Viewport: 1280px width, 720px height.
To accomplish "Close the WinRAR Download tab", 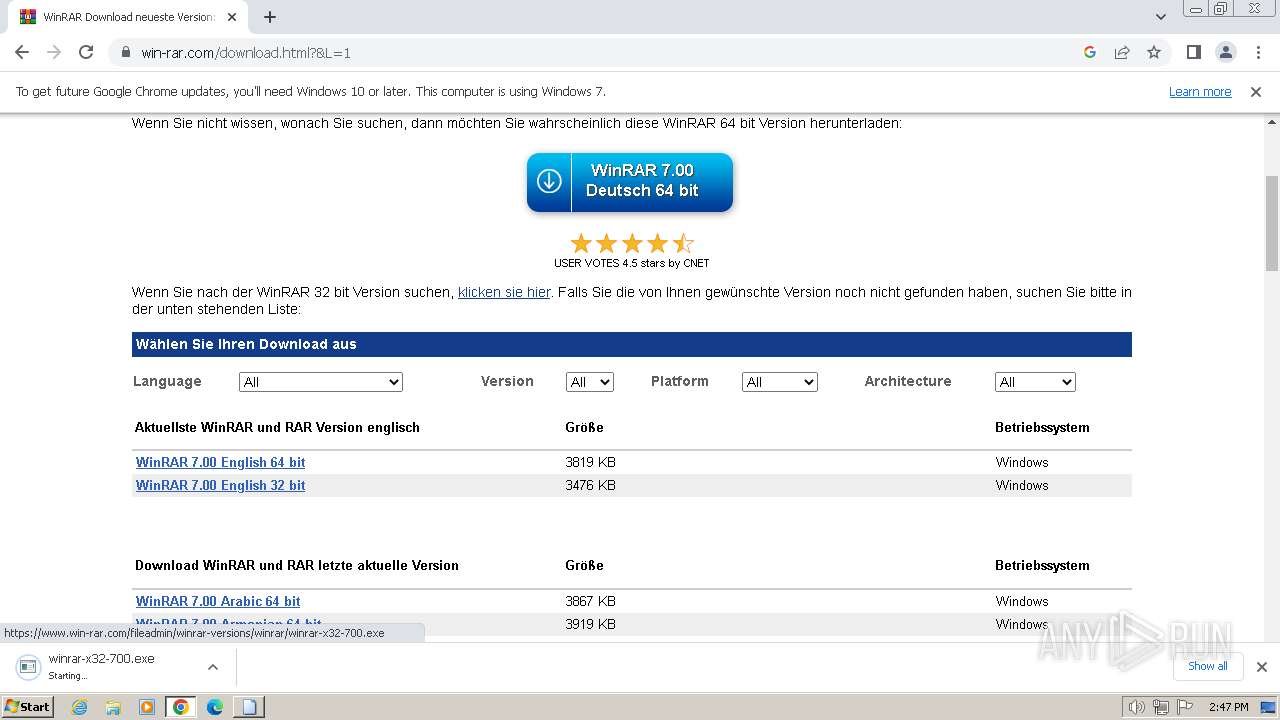I will pyautogui.click(x=232, y=17).
